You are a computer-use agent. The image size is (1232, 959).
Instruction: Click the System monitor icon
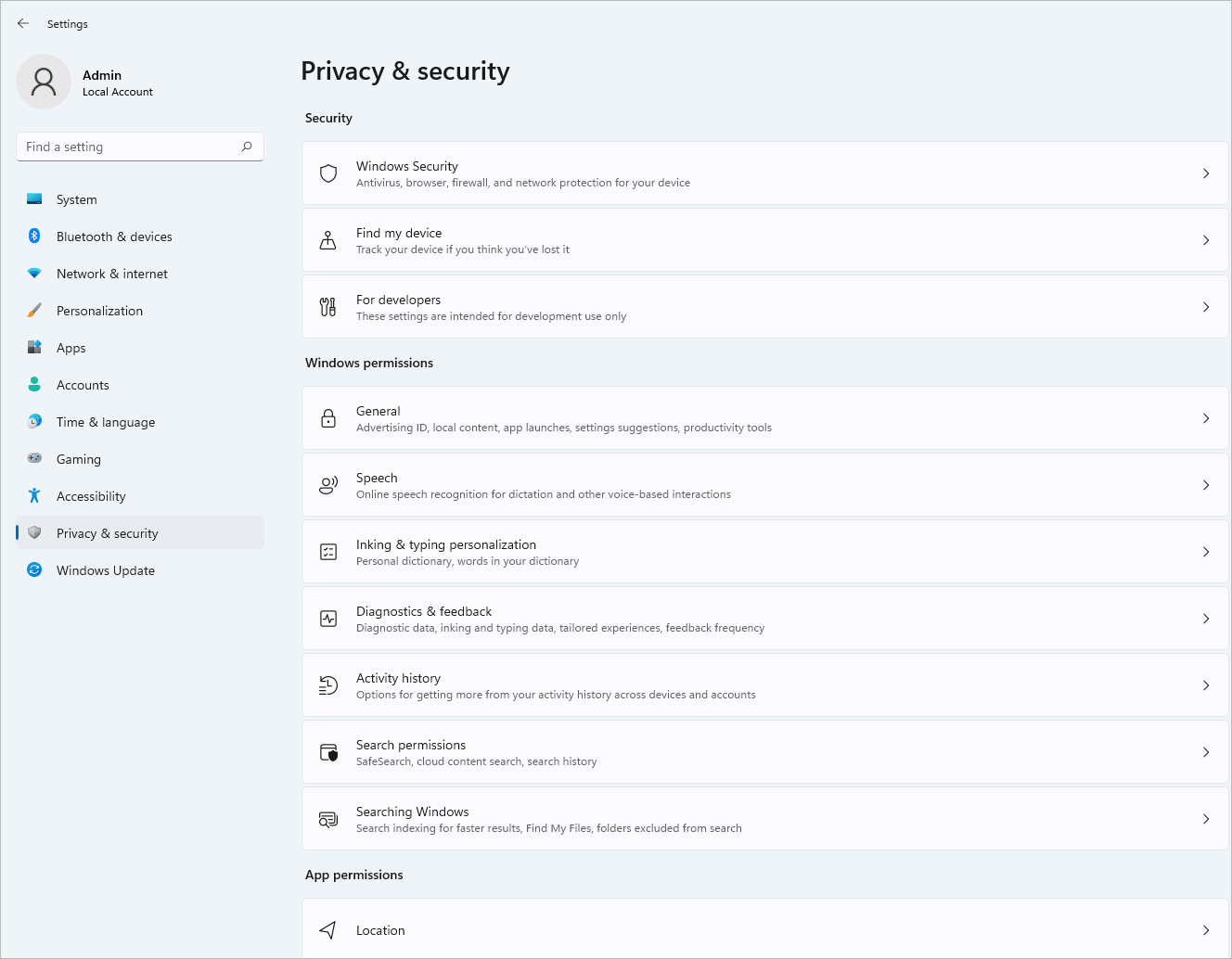34,199
